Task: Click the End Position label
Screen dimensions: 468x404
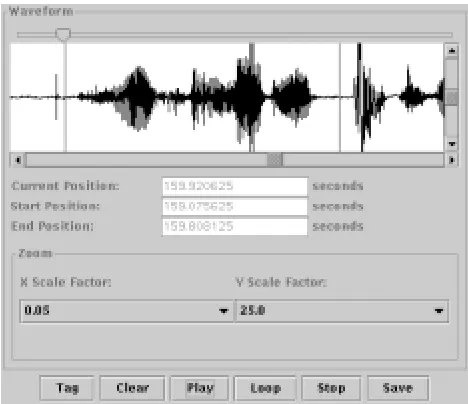Action: (x=52, y=226)
